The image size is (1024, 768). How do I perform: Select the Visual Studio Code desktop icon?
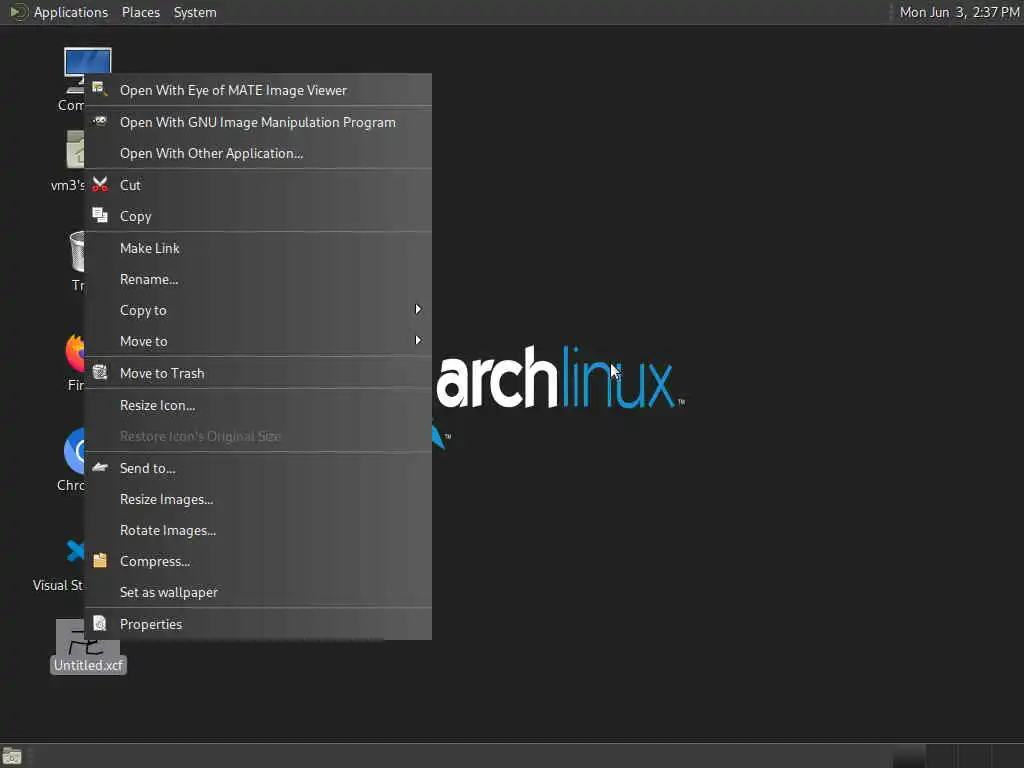pyautogui.click(x=76, y=551)
